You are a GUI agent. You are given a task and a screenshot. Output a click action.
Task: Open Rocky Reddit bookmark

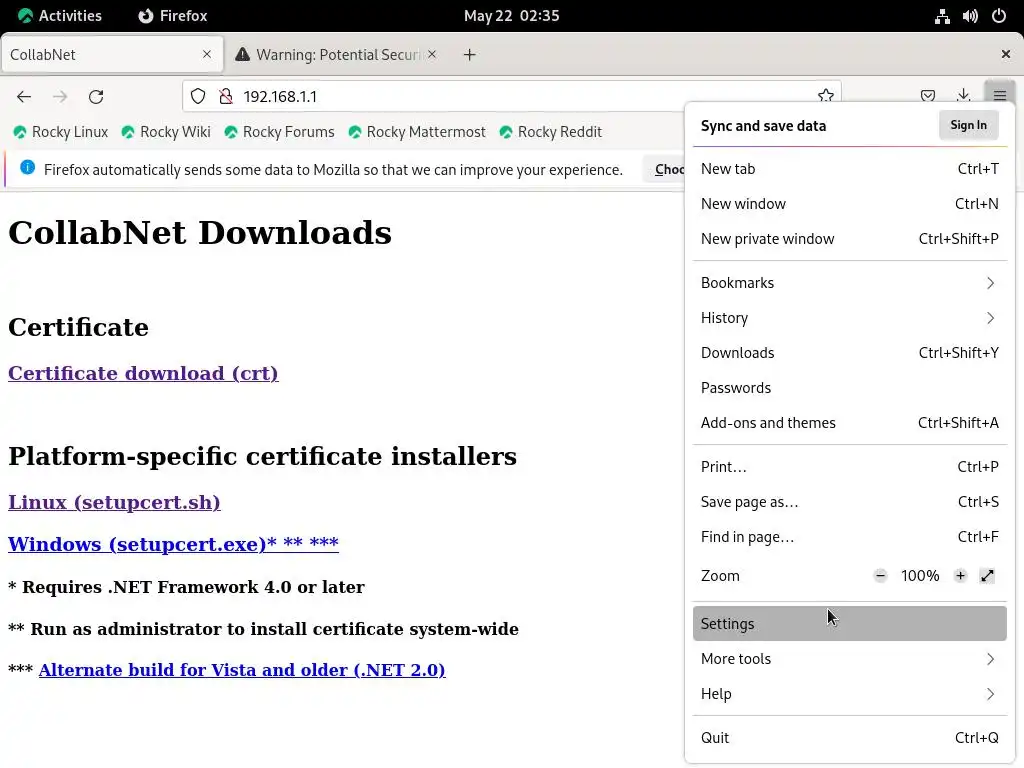click(x=551, y=132)
